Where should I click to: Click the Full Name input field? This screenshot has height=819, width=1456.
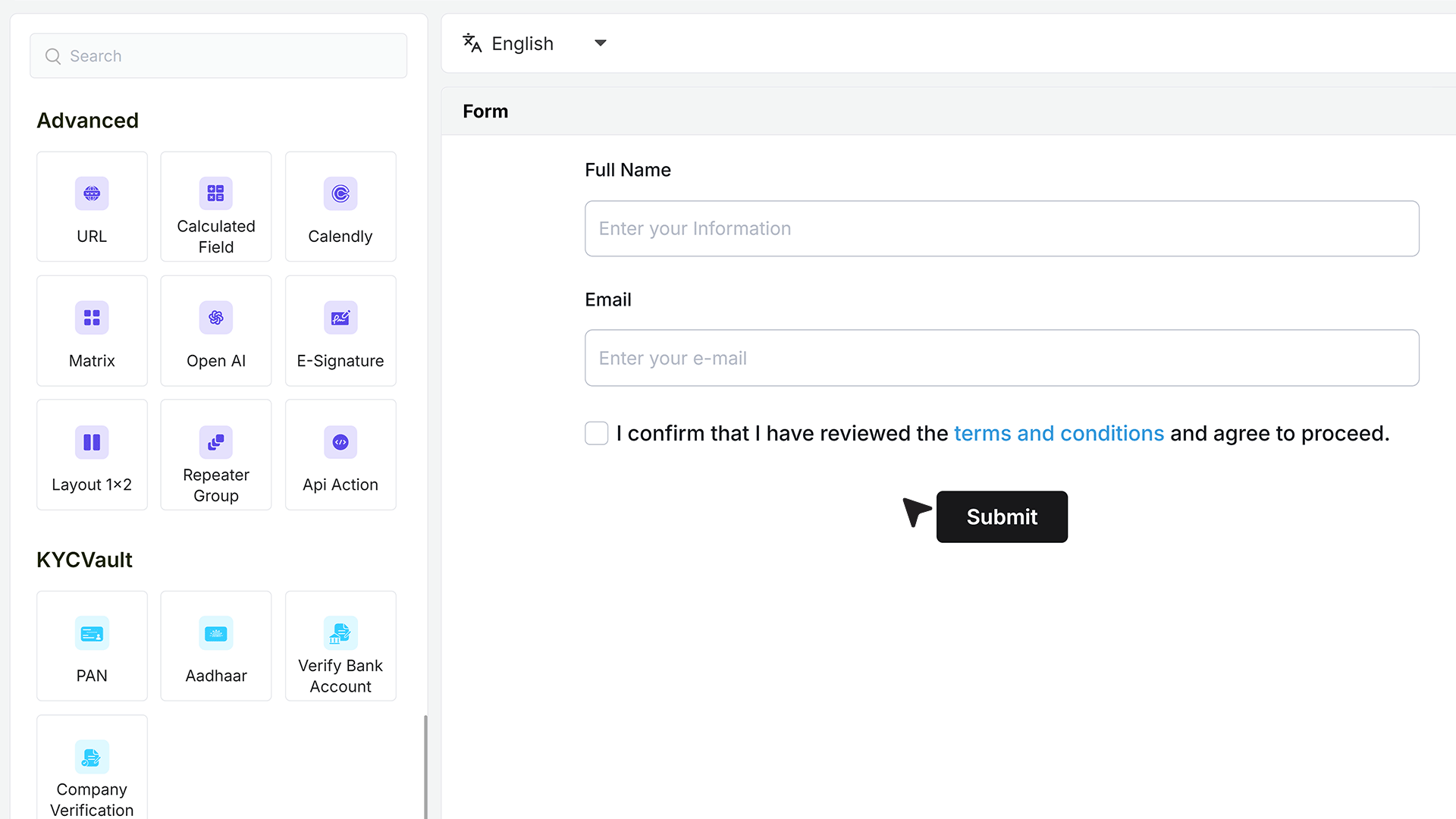tap(1002, 228)
